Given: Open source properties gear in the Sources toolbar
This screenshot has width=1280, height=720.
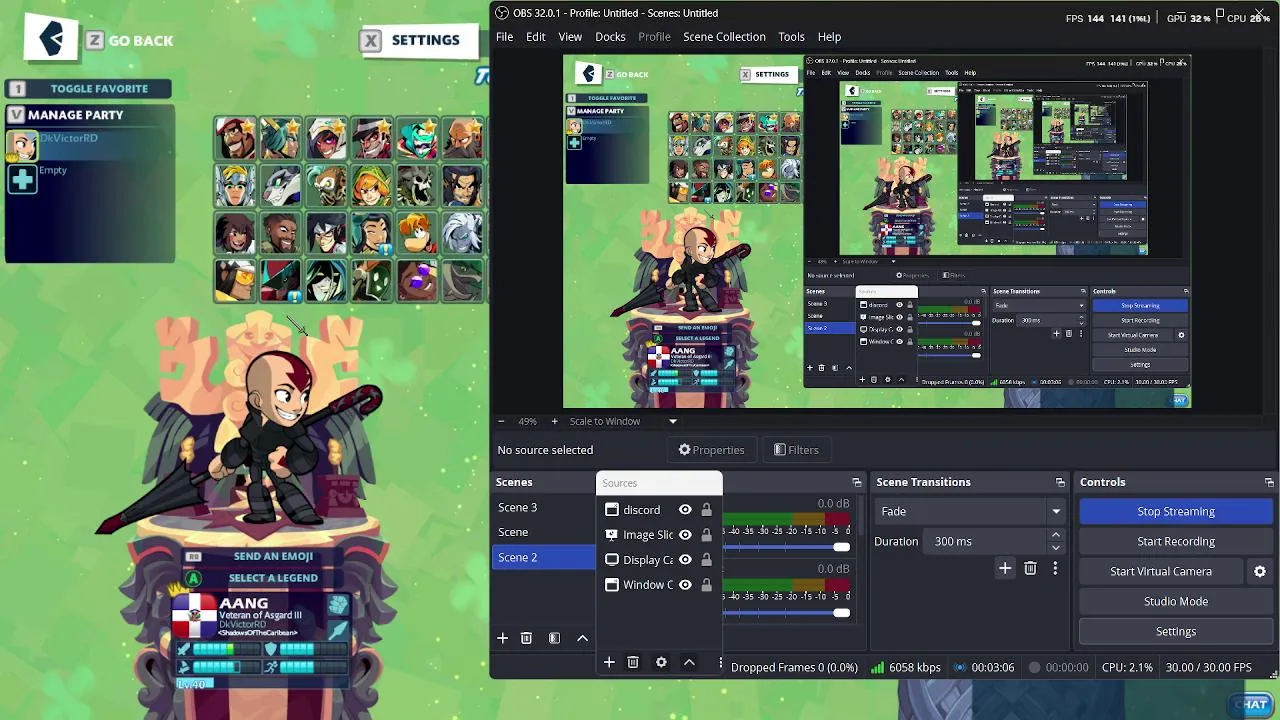Looking at the screenshot, I should [x=661, y=662].
